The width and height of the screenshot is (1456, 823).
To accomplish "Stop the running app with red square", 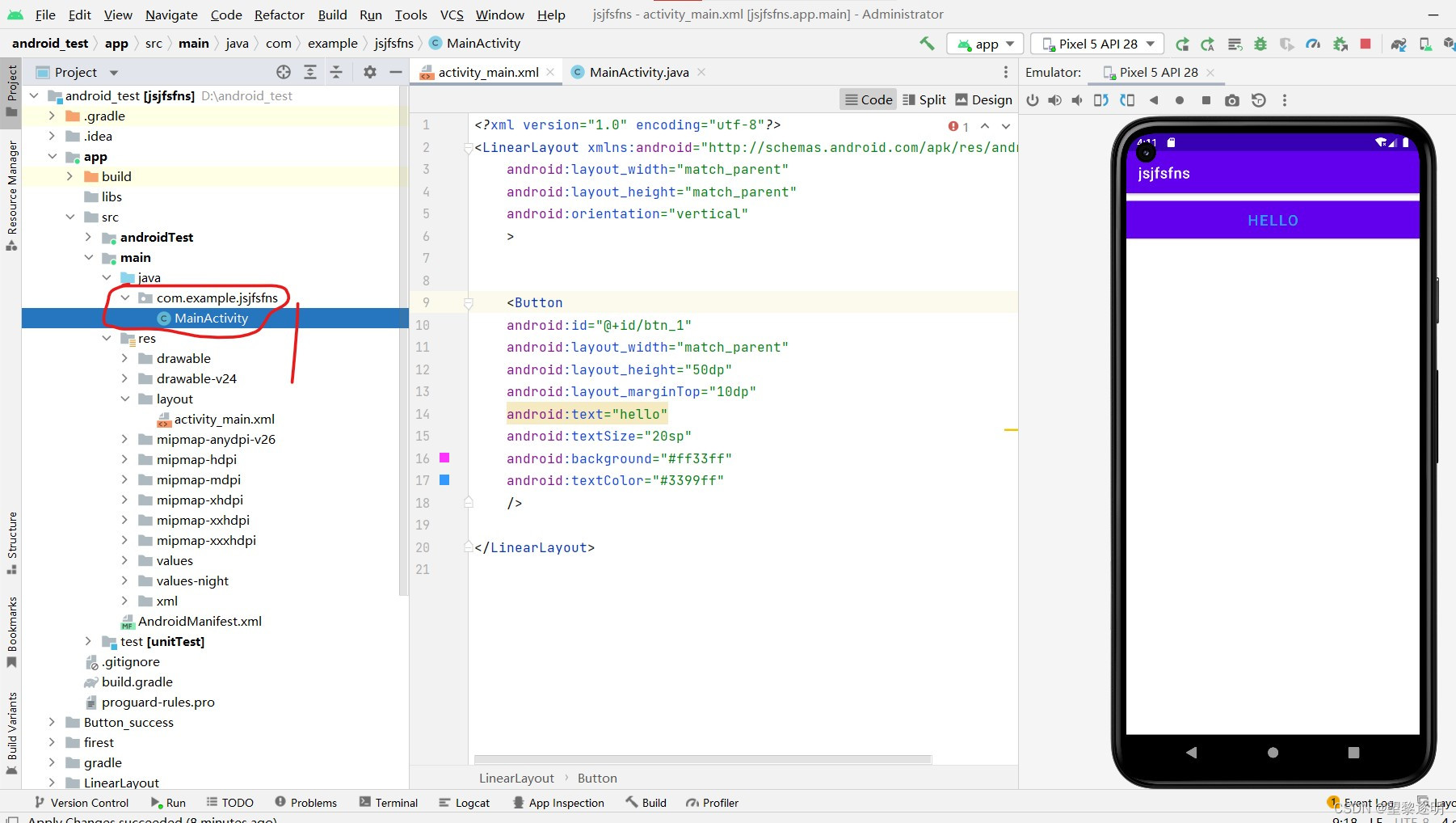I will pyautogui.click(x=1366, y=44).
